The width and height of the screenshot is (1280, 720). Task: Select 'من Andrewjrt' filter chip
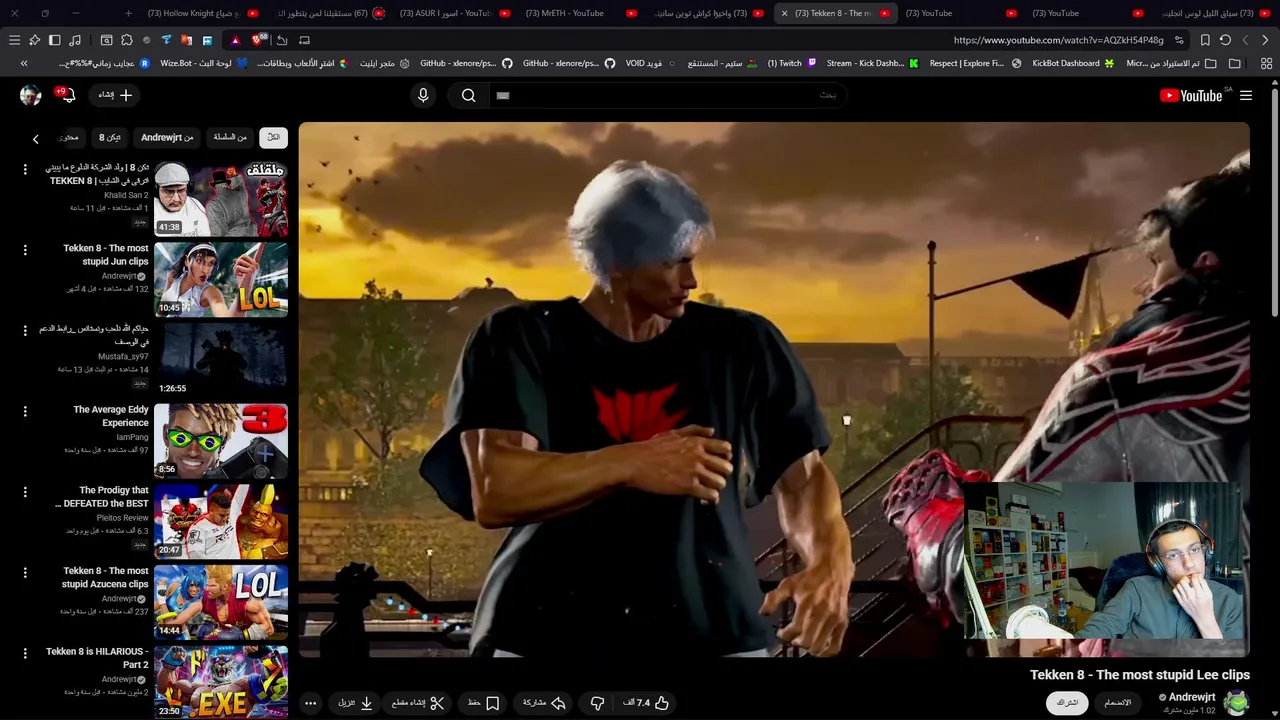[x=167, y=137]
